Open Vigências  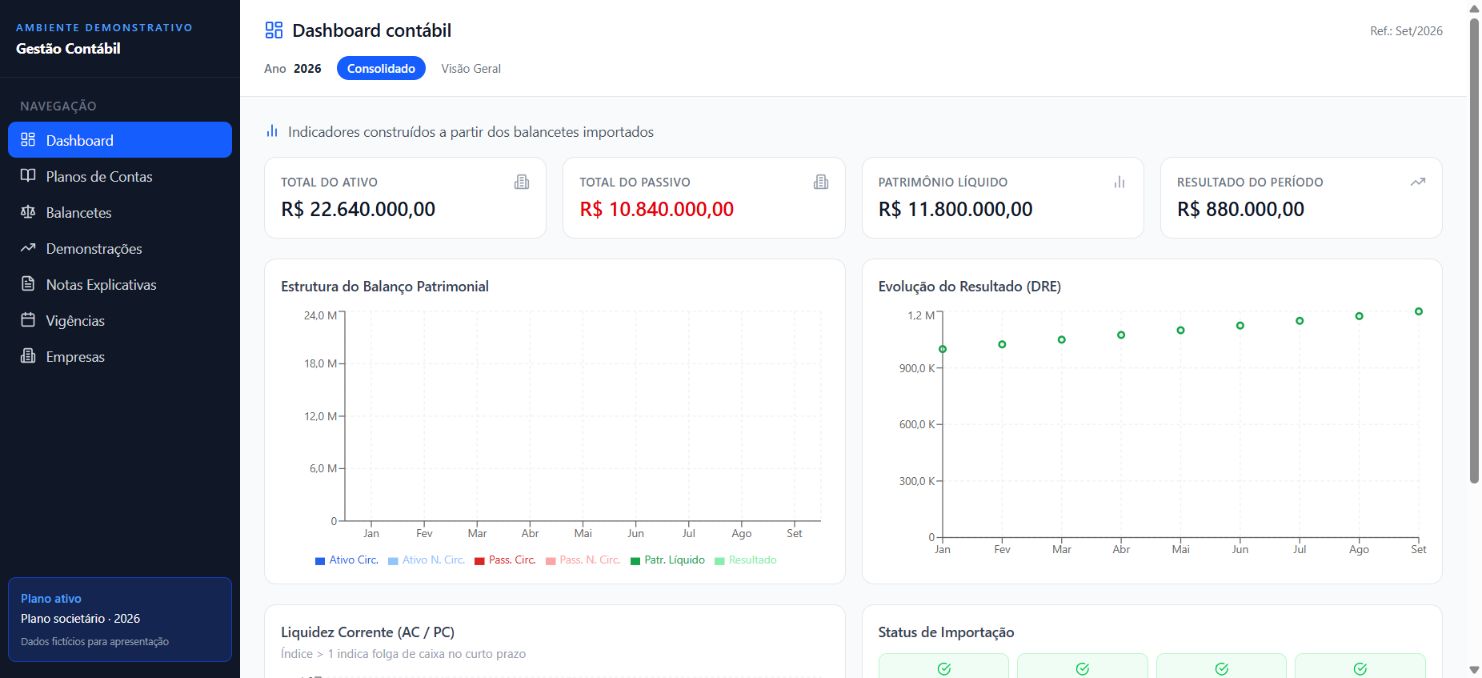pyautogui.click(x=120, y=321)
